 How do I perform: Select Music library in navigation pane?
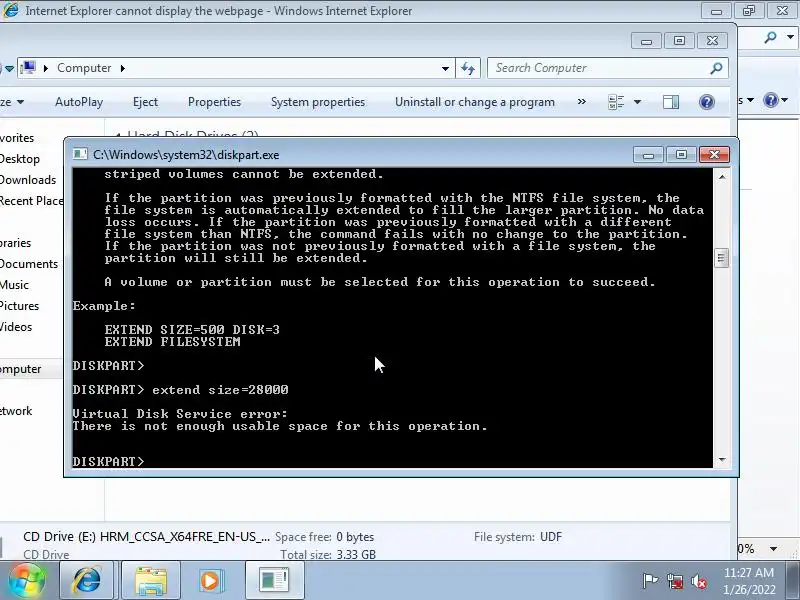coord(14,285)
